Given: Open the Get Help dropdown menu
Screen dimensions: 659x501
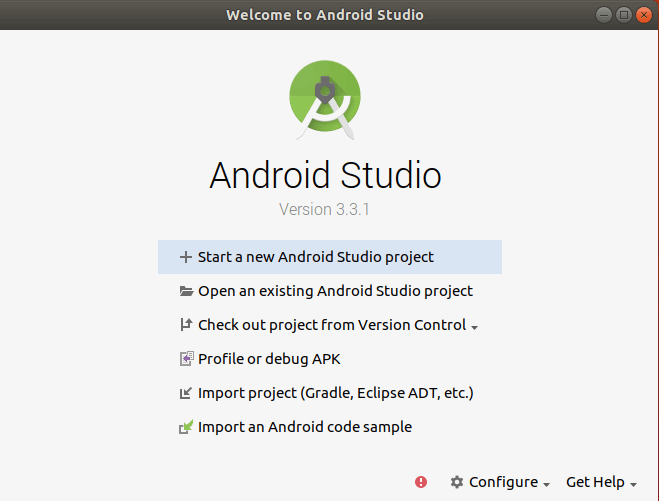Looking at the screenshot, I should point(601,482).
